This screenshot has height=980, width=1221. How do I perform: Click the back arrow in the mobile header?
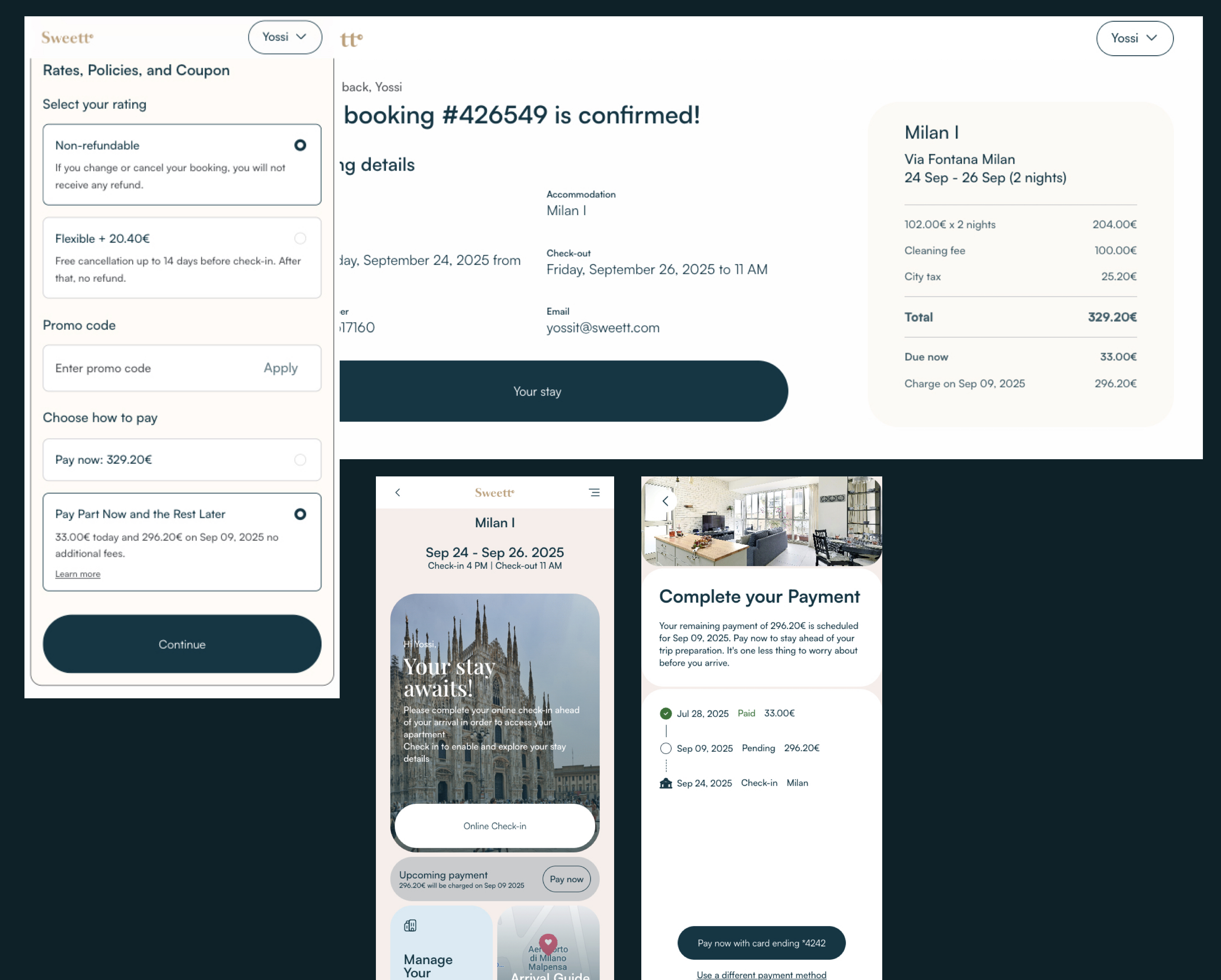[398, 493]
